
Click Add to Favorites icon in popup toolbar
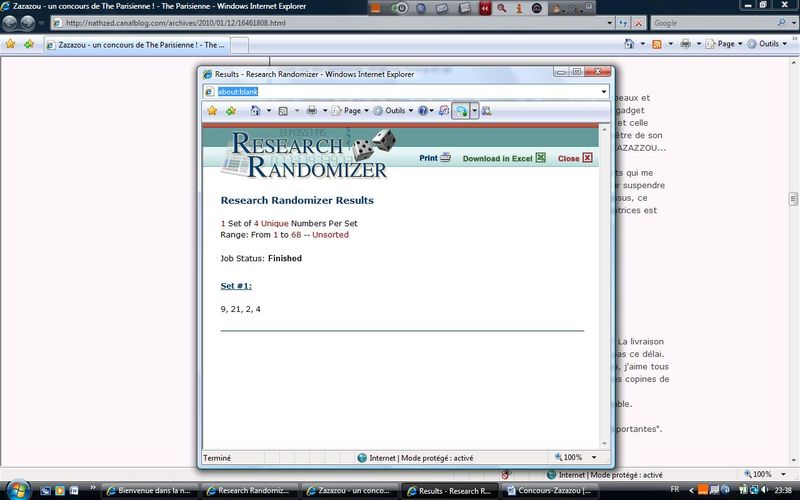pyautogui.click(x=230, y=111)
